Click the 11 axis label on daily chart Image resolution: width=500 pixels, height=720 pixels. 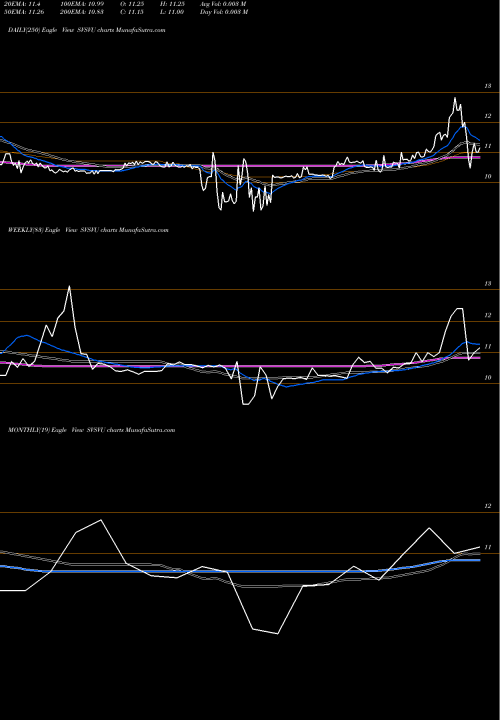pyautogui.click(x=488, y=146)
